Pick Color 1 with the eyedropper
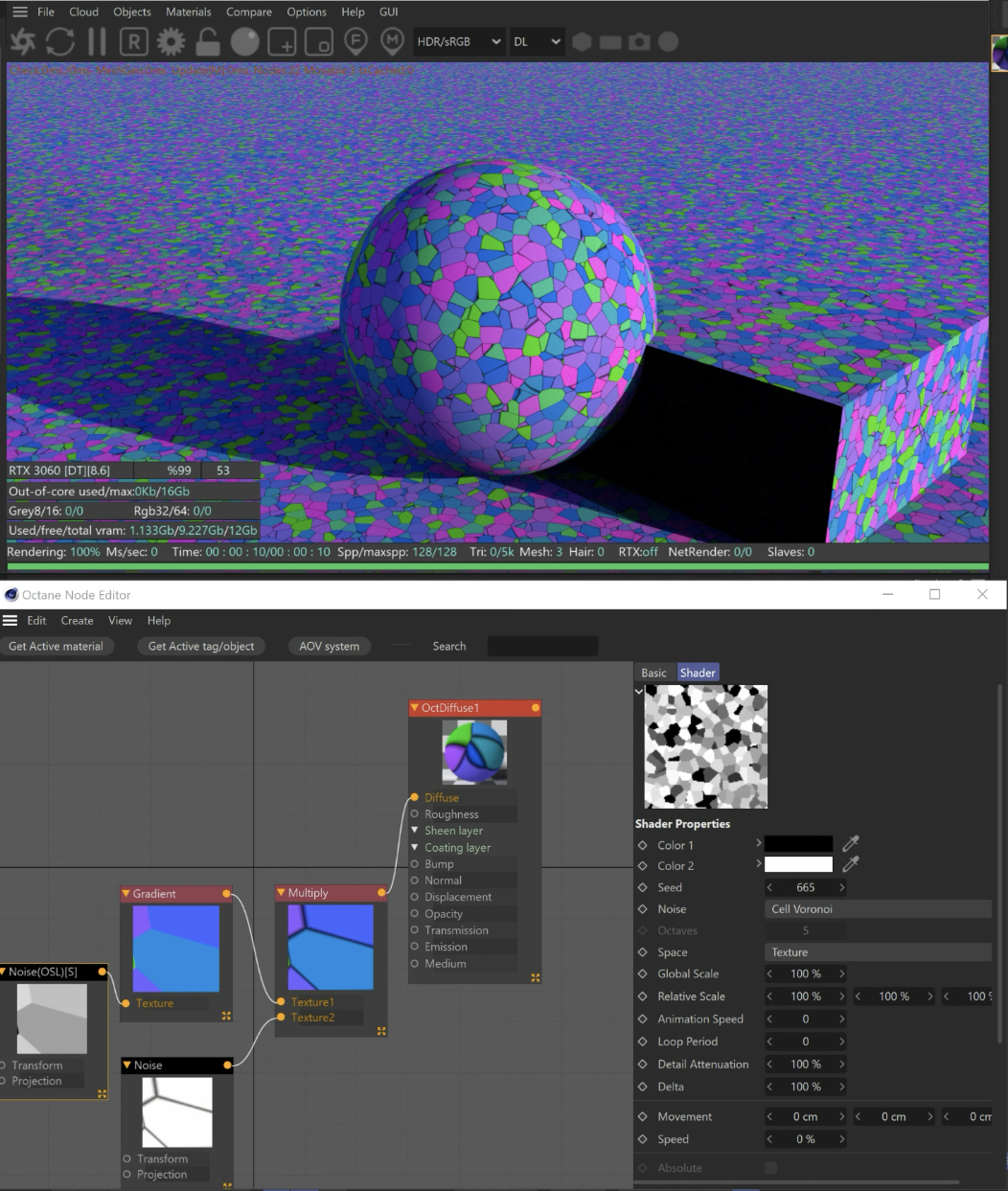 851,844
